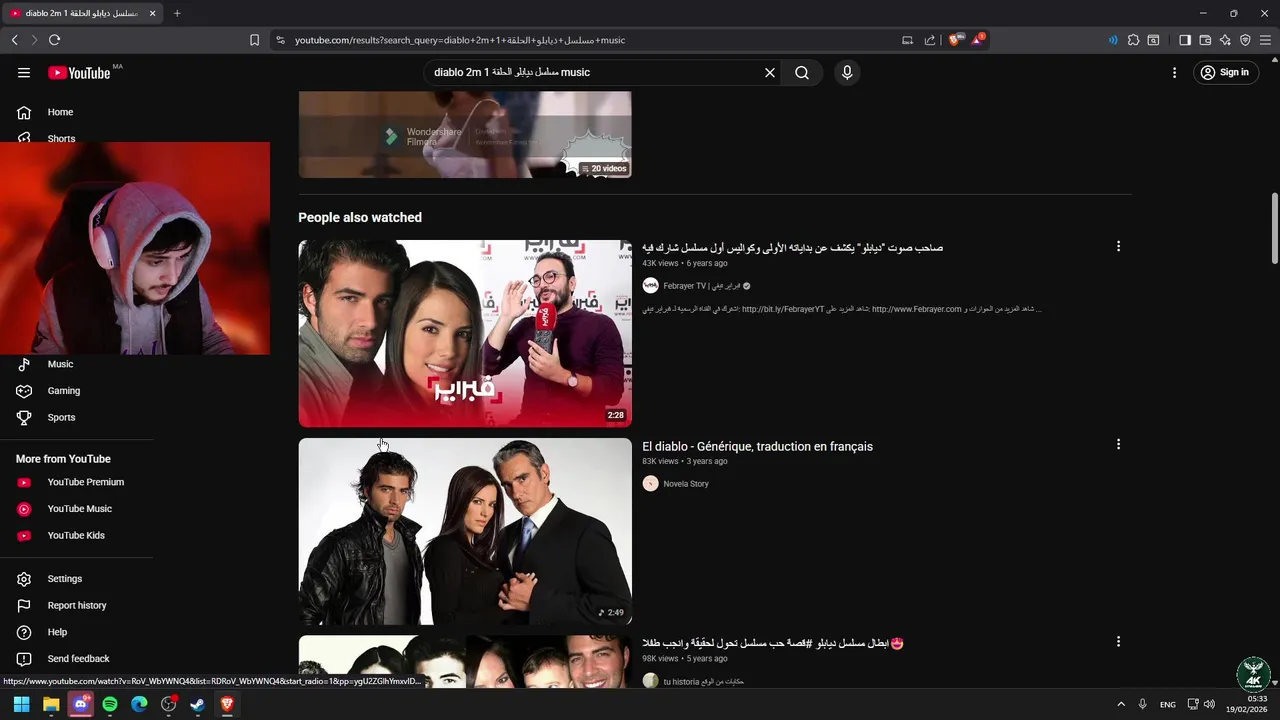Open options menu for 98K views video
The image size is (1280, 720).
[1118, 642]
